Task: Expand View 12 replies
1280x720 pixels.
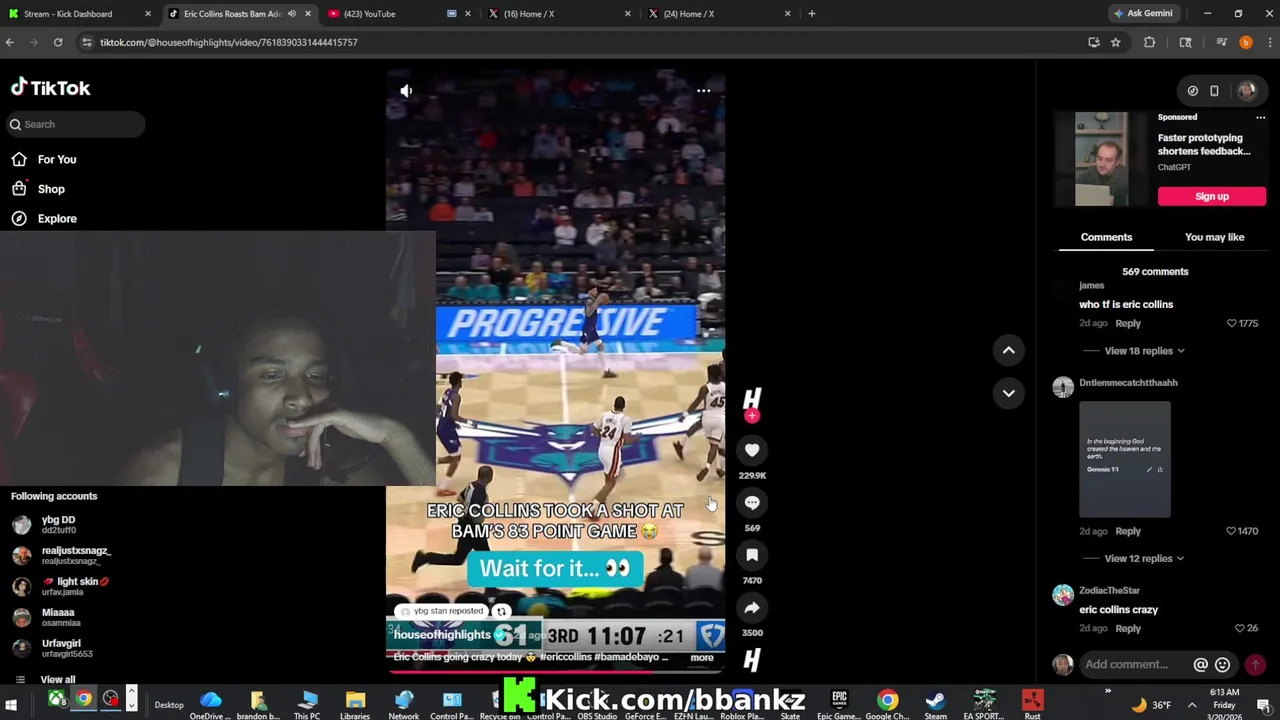Action: point(1144,559)
